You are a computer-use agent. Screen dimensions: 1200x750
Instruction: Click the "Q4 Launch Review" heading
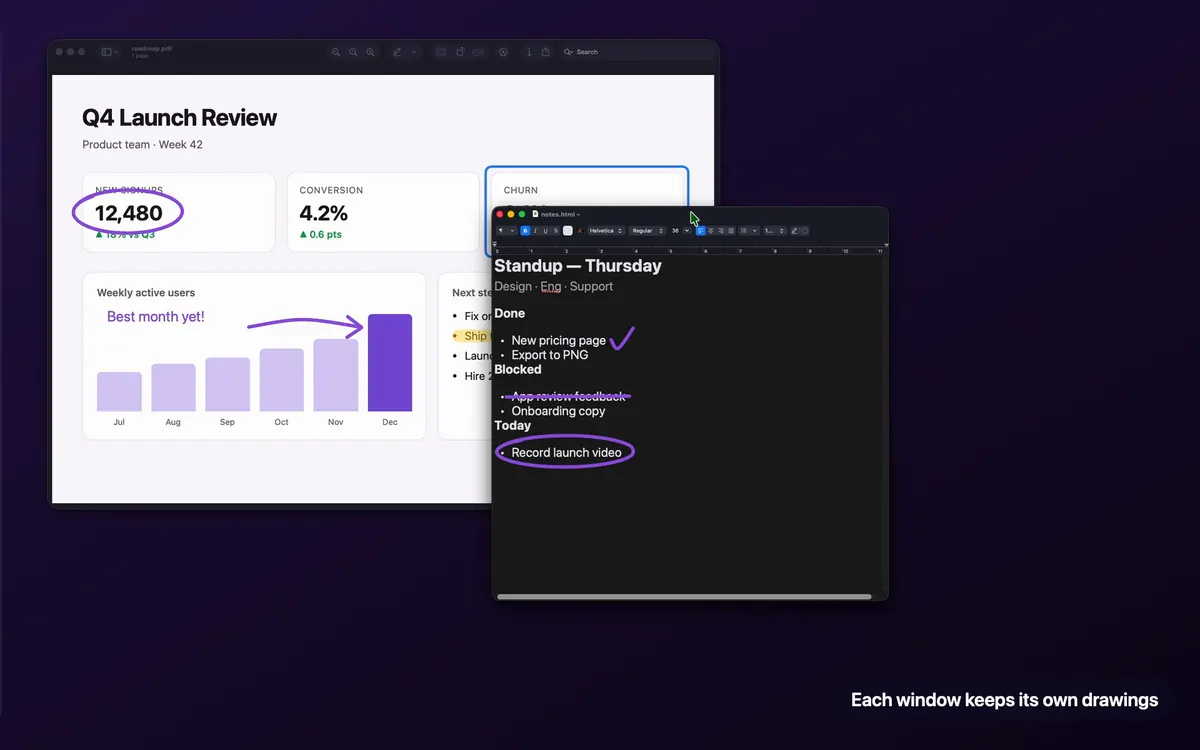(x=180, y=118)
